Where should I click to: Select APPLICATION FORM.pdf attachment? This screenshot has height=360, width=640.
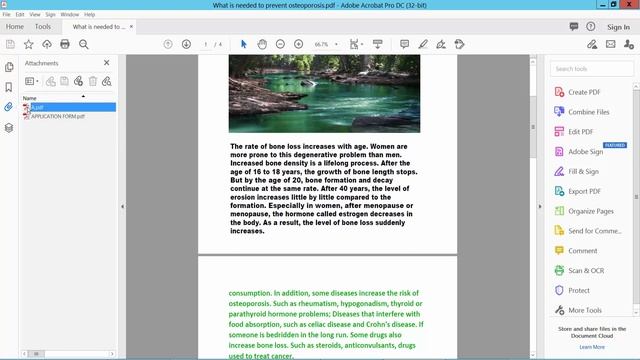[57, 116]
